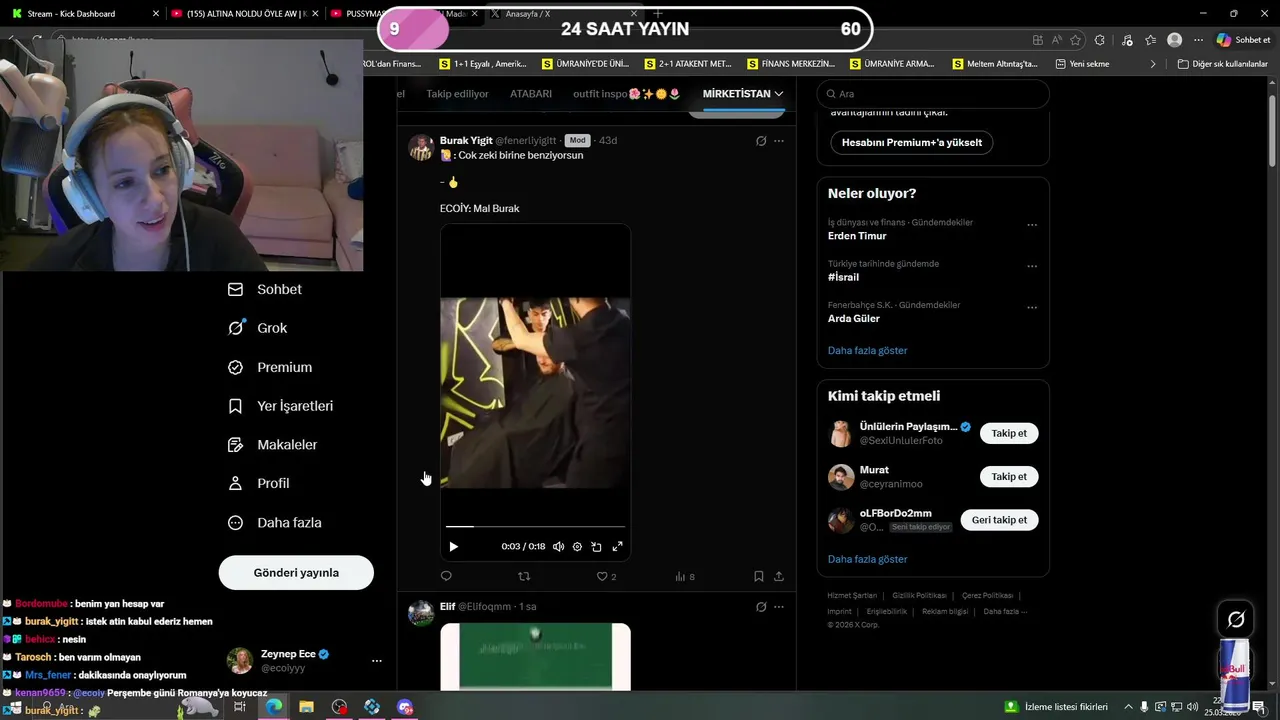This screenshot has height=720, width=1280.
Task: Expand Daha fazla footer menu
Action: click(x=1004, y=611)
